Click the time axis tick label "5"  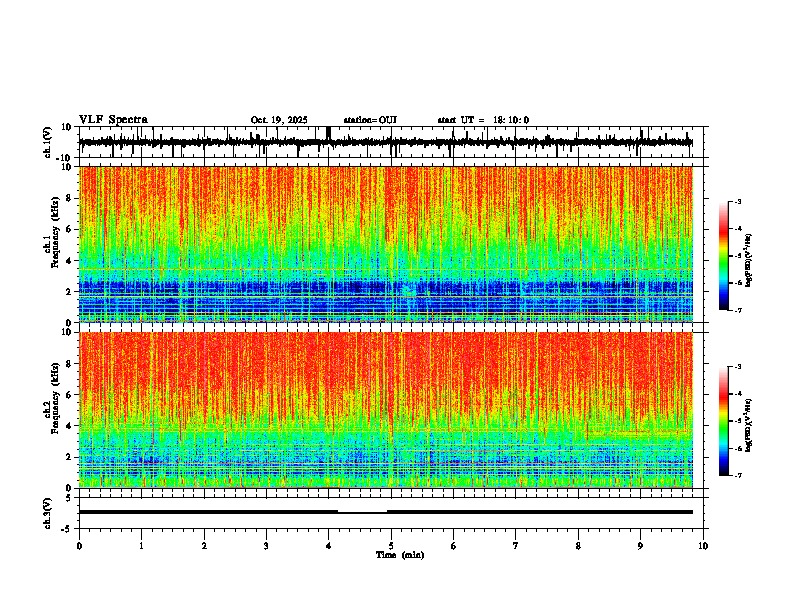[x=391, y=546]
